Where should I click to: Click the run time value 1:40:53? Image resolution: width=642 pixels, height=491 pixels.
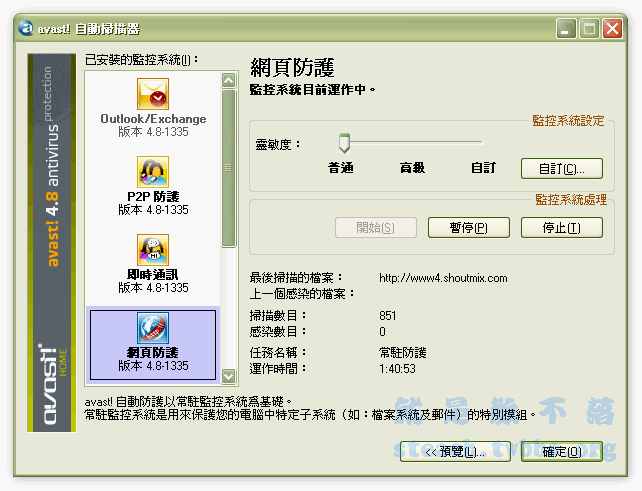(397, 369)
